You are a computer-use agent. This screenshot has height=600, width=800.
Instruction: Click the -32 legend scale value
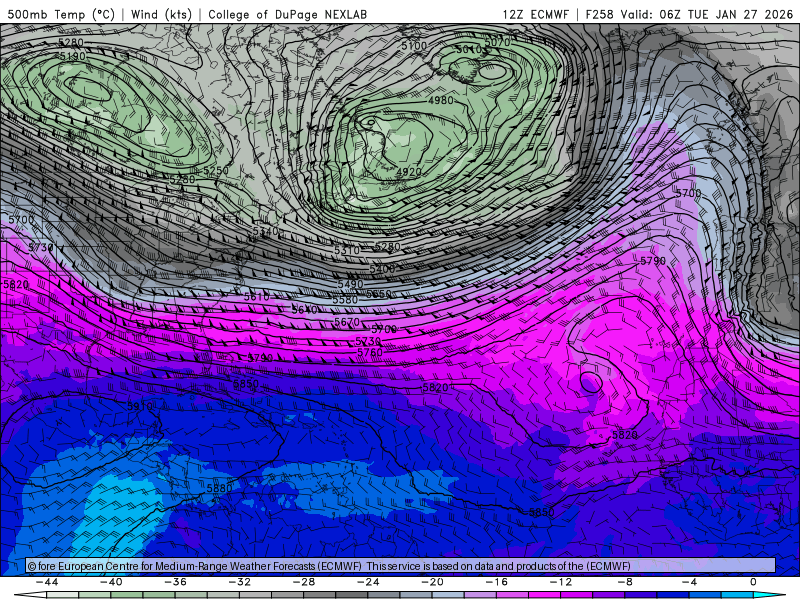[240, 582]
